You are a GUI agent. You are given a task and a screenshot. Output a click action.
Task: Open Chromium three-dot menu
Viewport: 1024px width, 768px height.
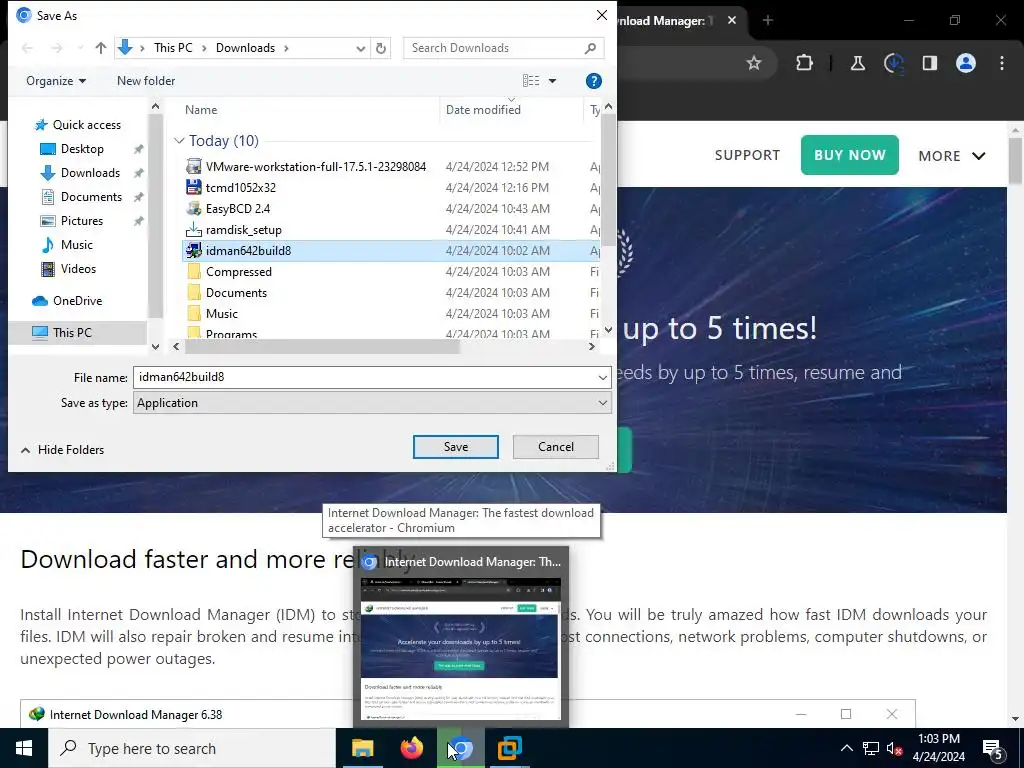[1002, 63]
